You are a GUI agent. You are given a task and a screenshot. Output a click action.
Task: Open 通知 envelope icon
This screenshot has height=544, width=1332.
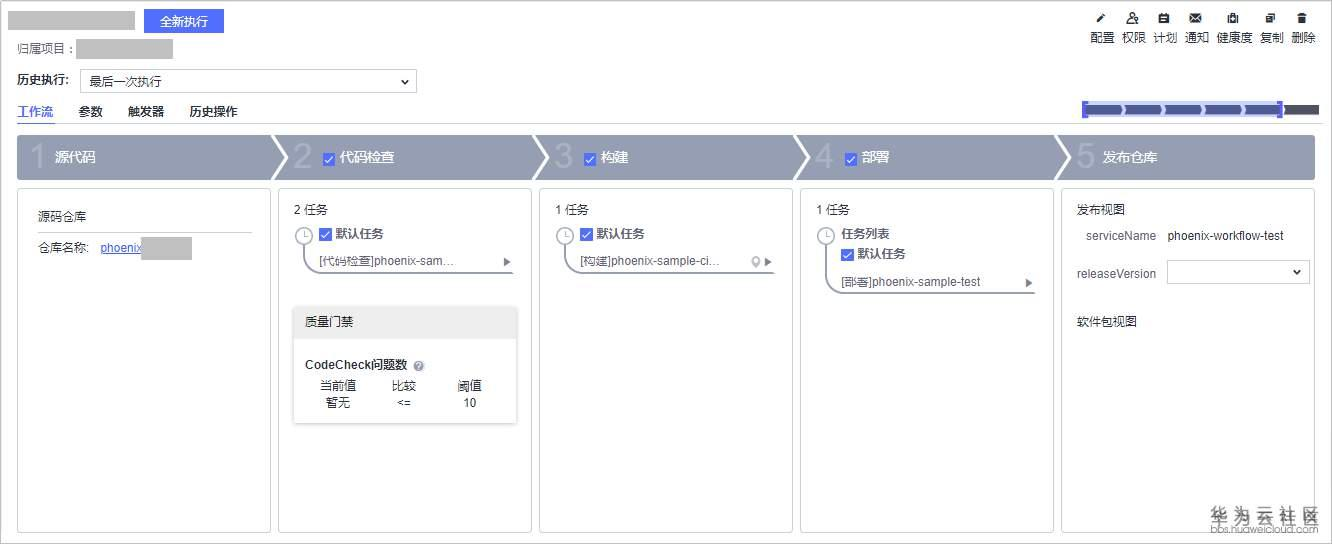(x=1196, y=18)
